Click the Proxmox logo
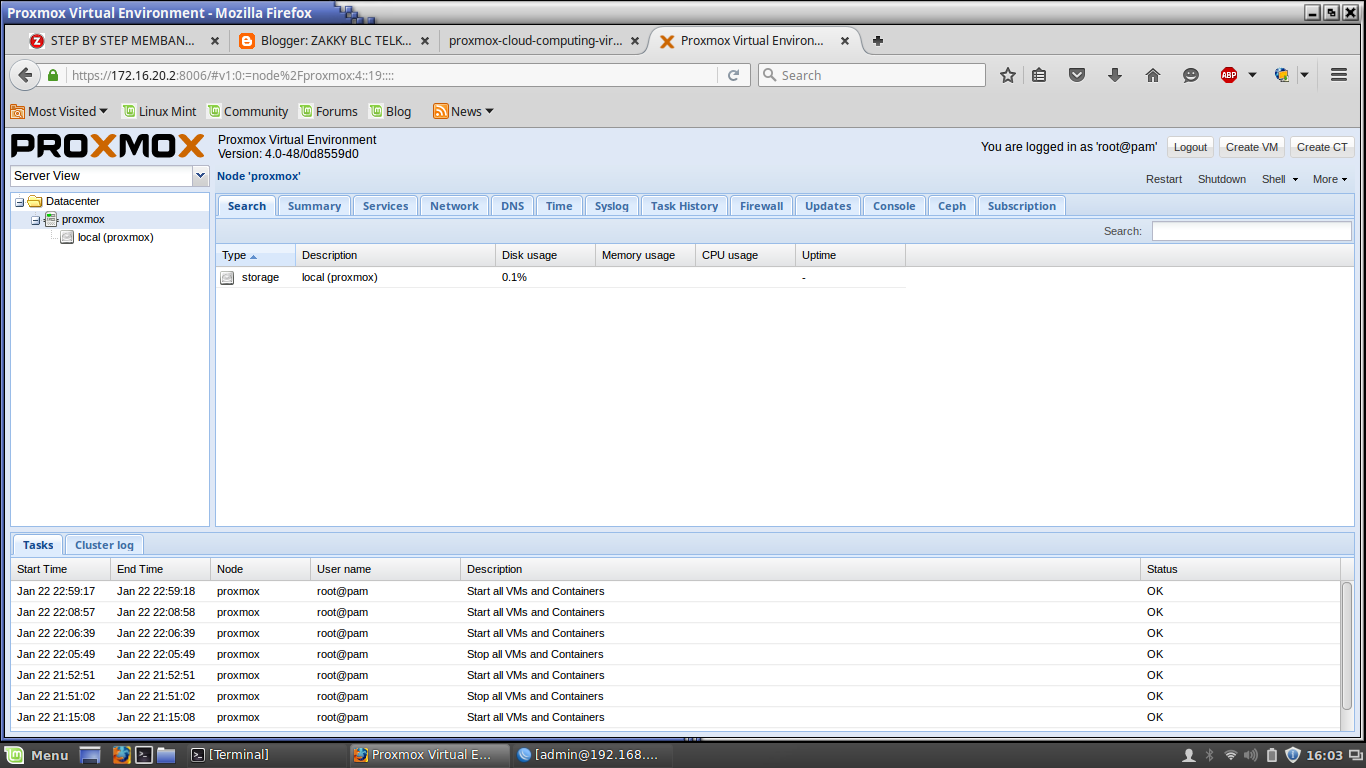1366x768 pixels. (108, 146)
